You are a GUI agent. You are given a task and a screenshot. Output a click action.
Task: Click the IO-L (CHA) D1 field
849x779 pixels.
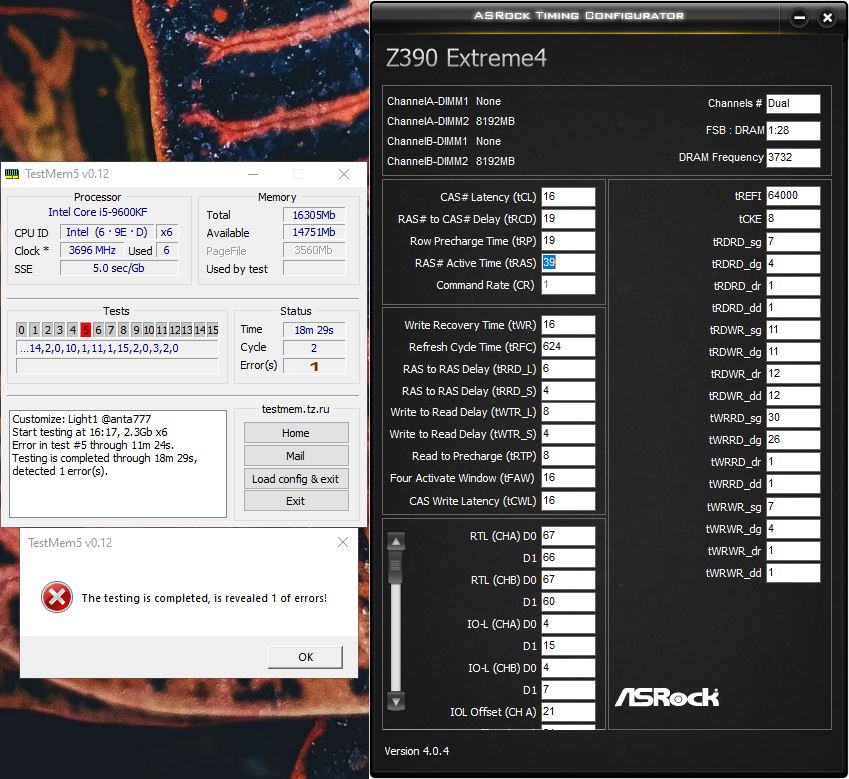pyautogui.click(x=568, y=646)
